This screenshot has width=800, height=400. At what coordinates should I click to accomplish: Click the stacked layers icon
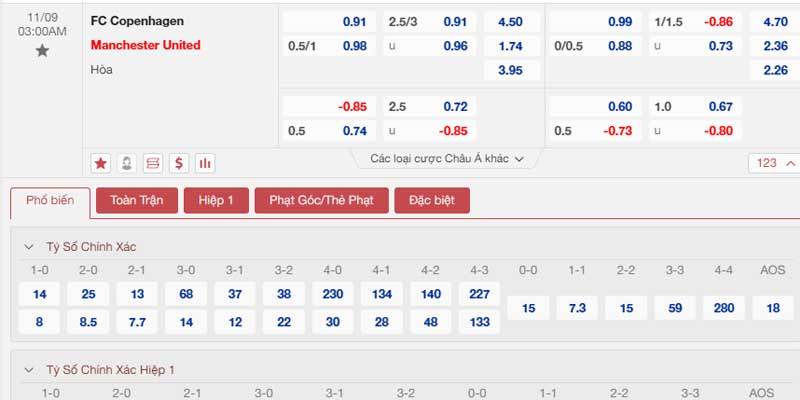tap(153, 163)
